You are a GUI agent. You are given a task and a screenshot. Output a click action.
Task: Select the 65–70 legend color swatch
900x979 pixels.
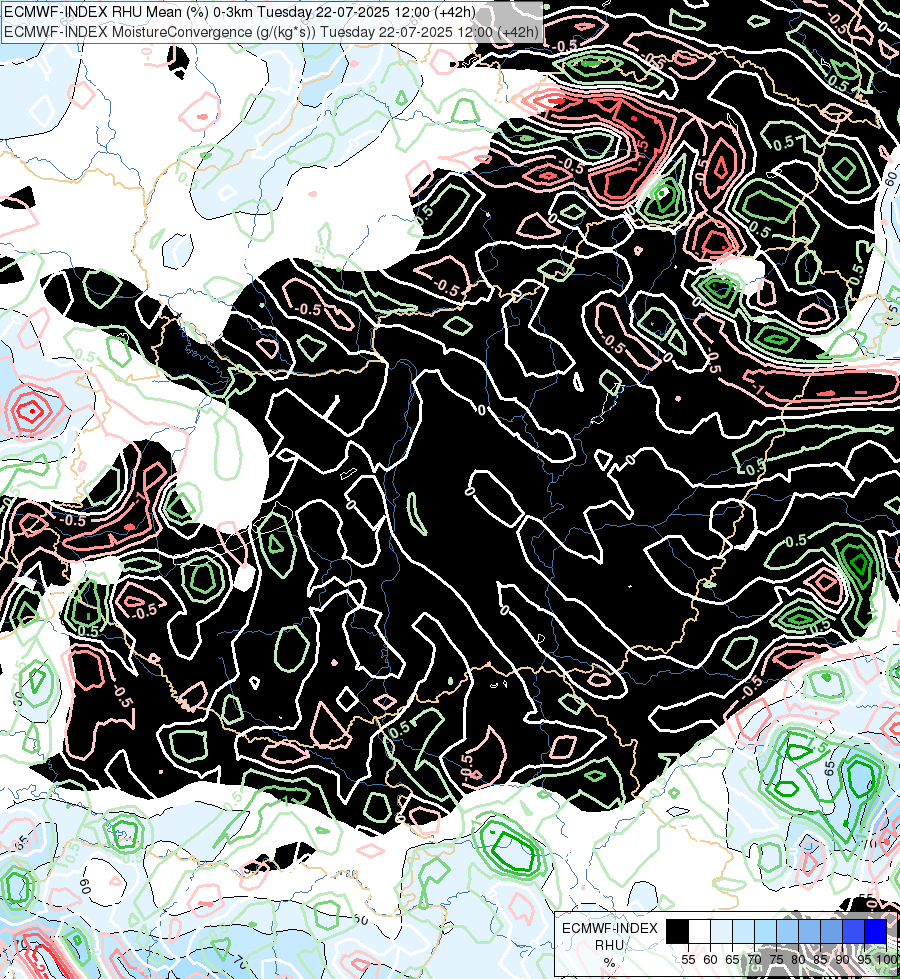(x=743, y=931)
